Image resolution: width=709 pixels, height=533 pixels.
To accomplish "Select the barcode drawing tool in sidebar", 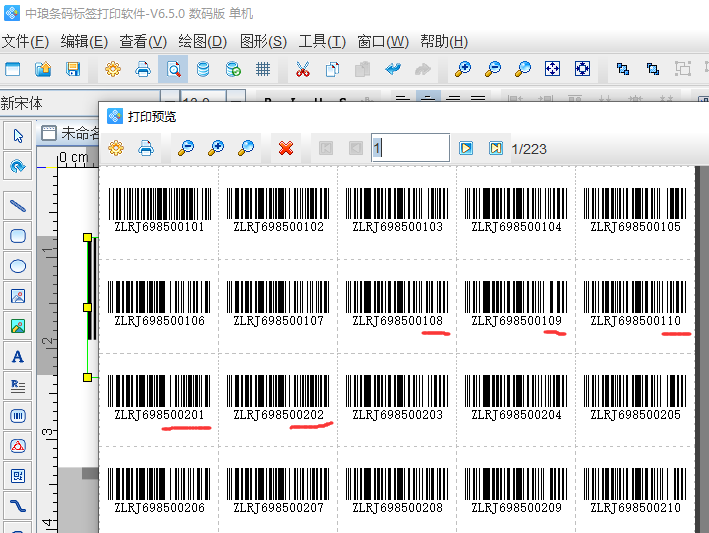I will pyautogui.click(x=17, y=416).
